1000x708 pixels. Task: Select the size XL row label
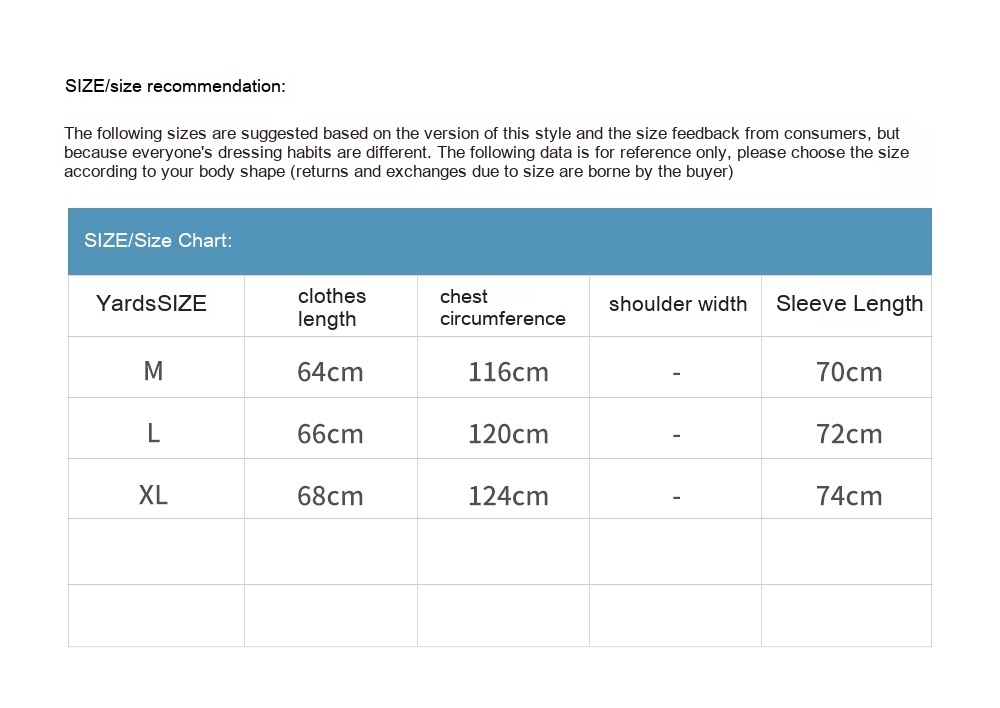coord(153,495)
